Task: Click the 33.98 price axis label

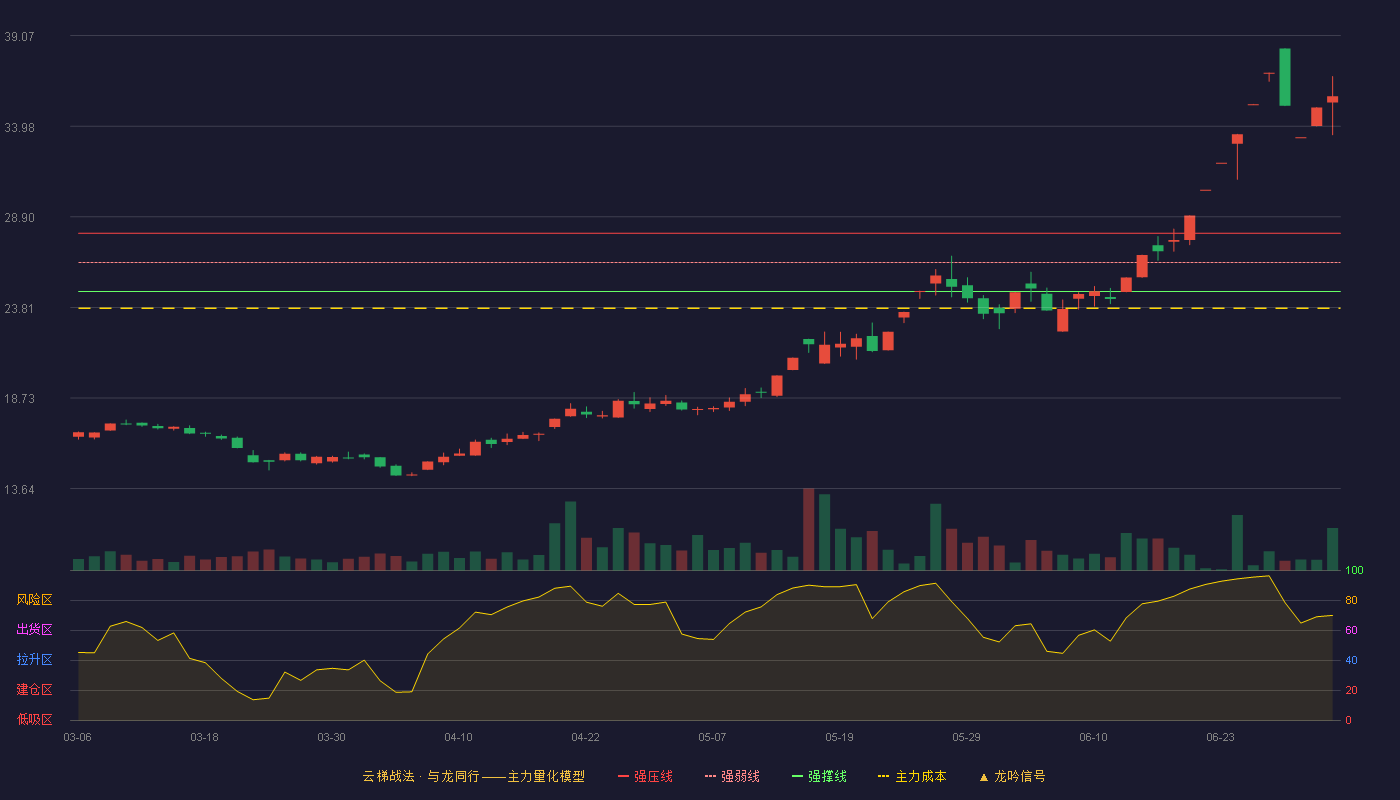Action: click(19, 127)
